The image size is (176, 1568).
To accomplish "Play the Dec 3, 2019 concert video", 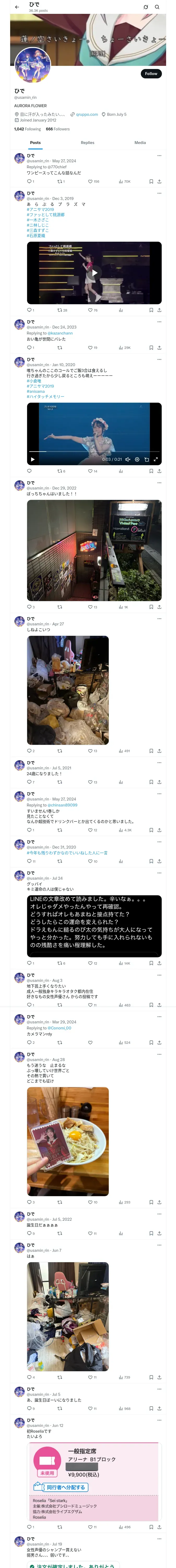I will (x=94, y=273).
